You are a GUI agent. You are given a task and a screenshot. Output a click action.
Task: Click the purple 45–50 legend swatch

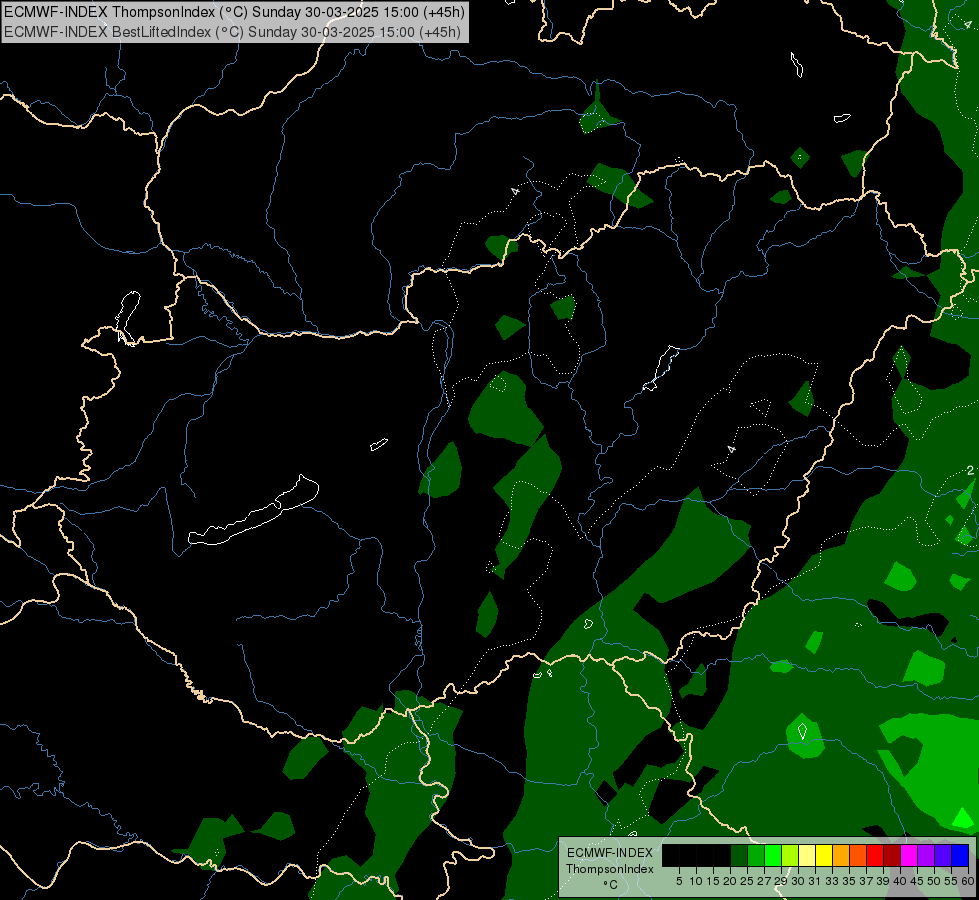pos(927,855)
